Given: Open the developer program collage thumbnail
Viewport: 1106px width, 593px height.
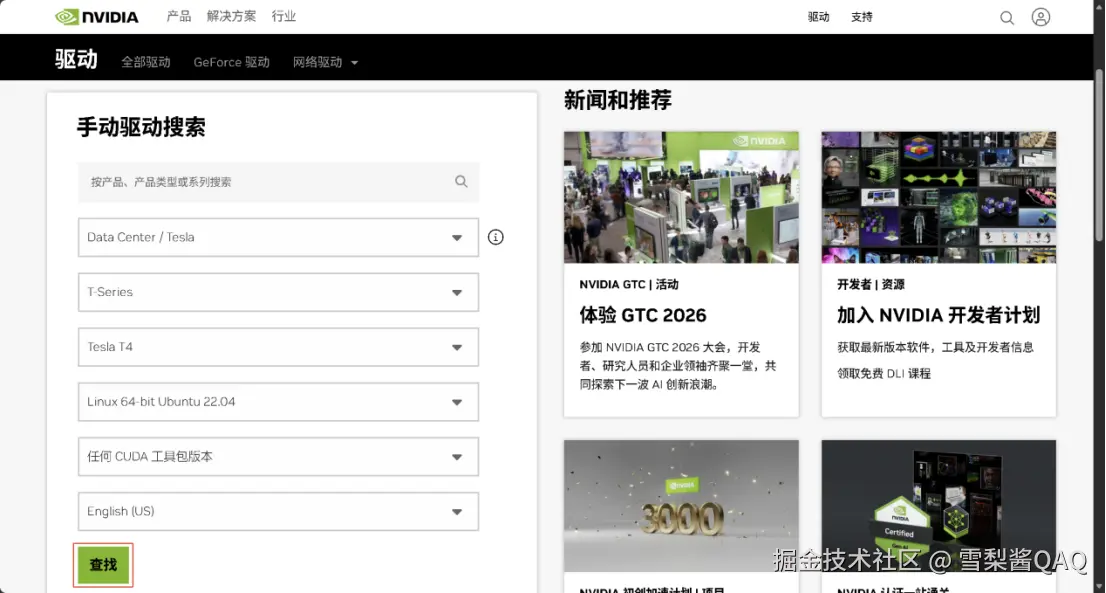Looking at the screenshot, I should pos(939,197).
